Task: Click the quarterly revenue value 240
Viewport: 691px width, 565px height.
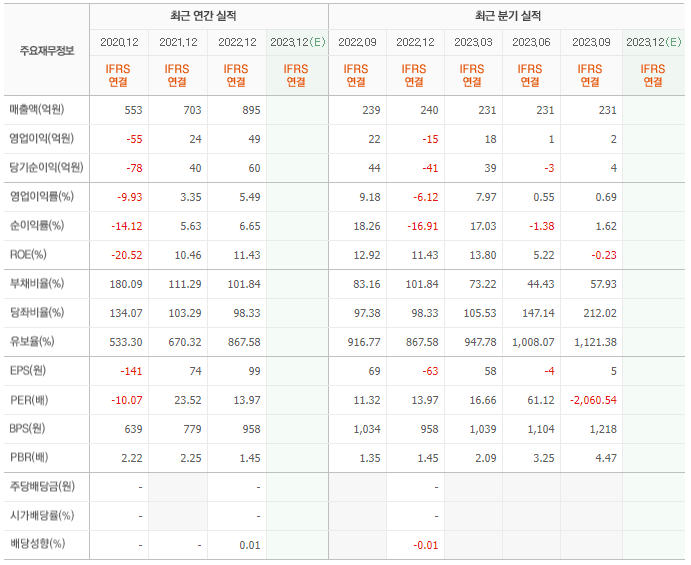Action: coord(430,110)
